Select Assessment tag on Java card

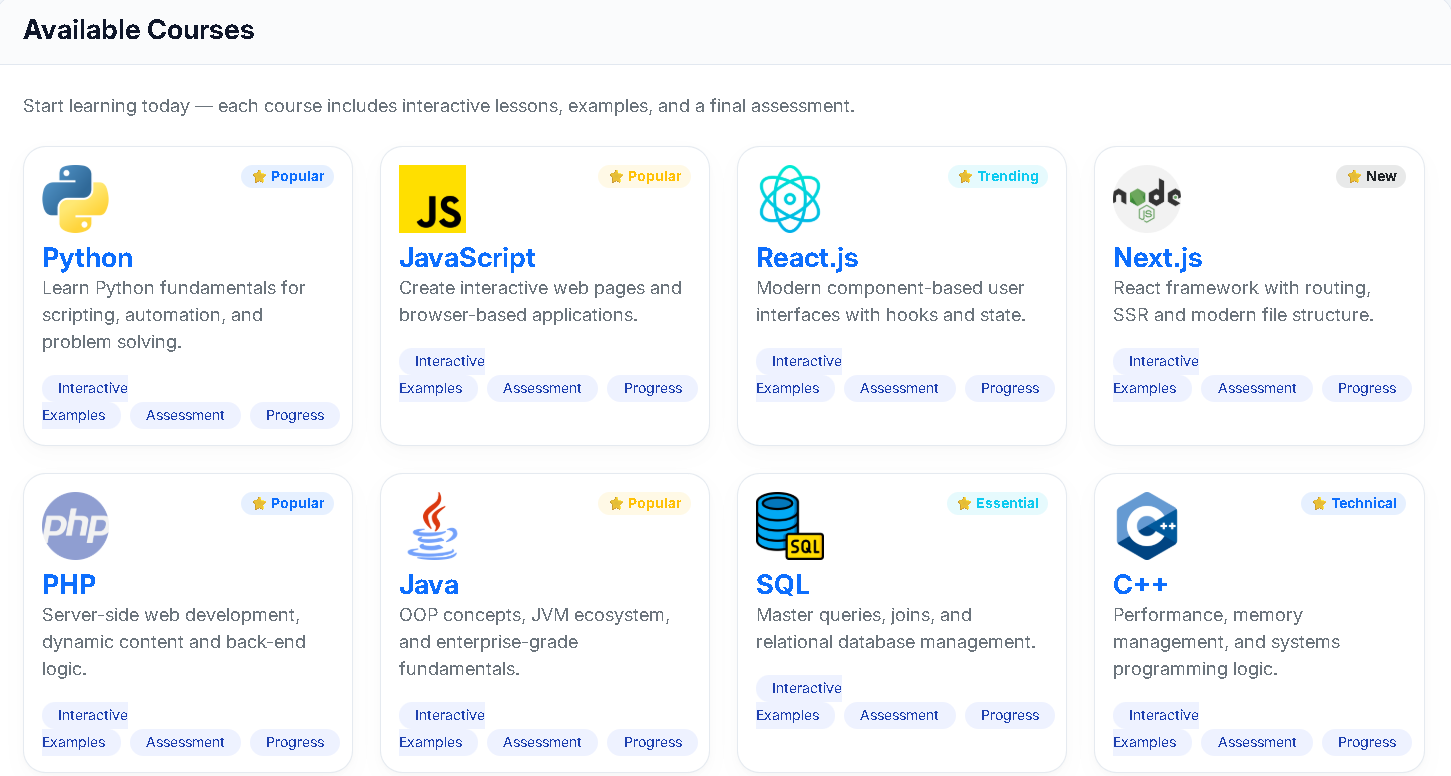click(x=542, y=742)
